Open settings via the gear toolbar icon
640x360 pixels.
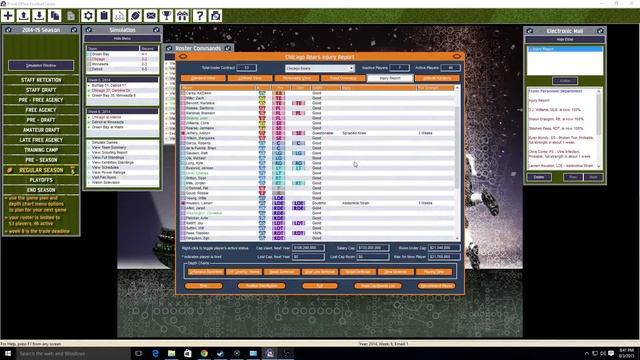pos(88,16)
